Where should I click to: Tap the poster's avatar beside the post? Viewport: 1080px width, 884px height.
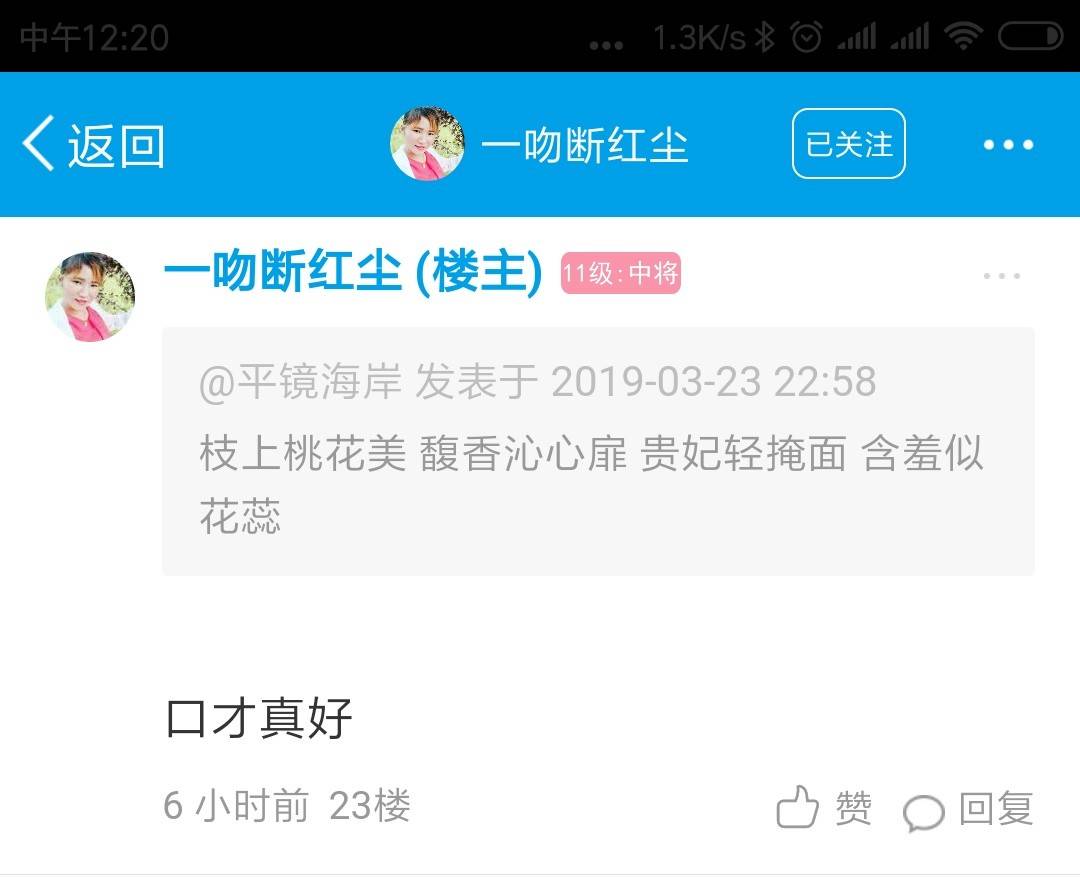(x=90, y=296)
